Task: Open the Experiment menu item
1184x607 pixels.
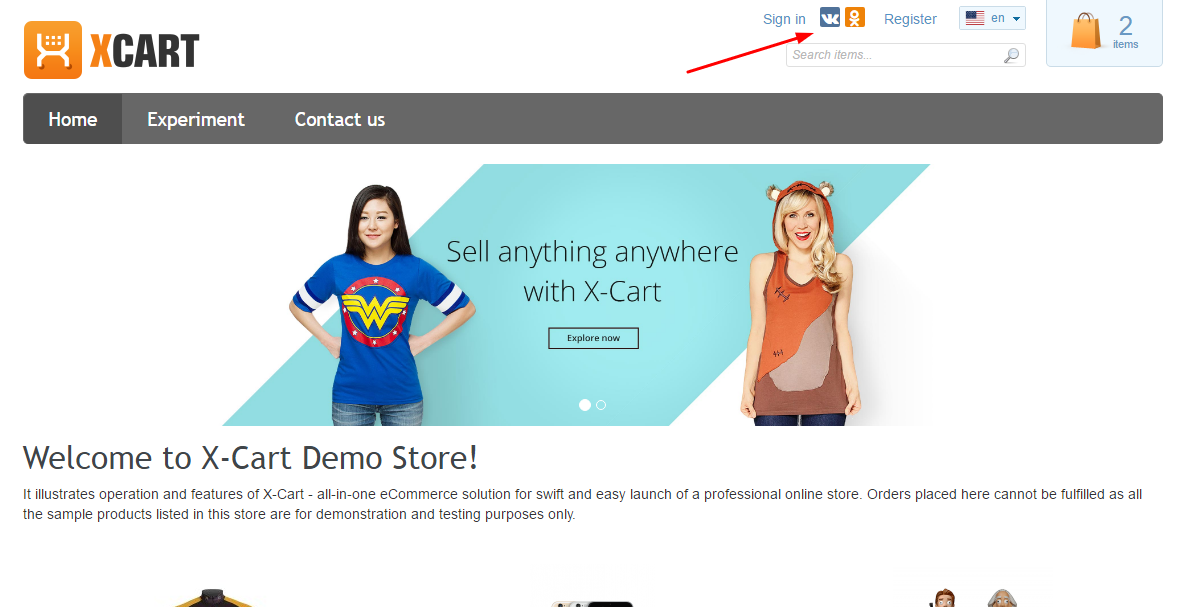Action: tap(196, 119)
